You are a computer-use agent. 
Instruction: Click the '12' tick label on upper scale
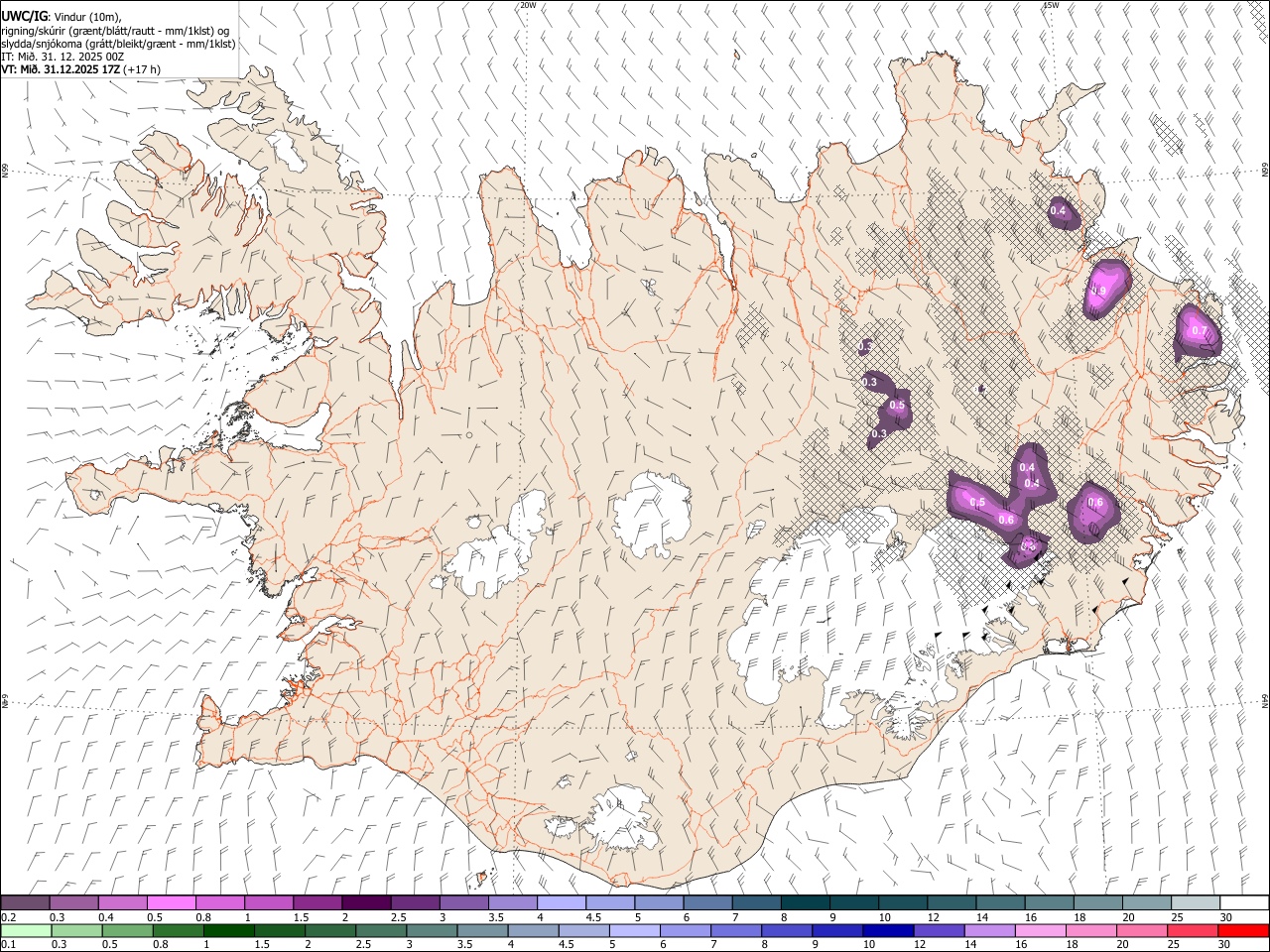point(933,917)
